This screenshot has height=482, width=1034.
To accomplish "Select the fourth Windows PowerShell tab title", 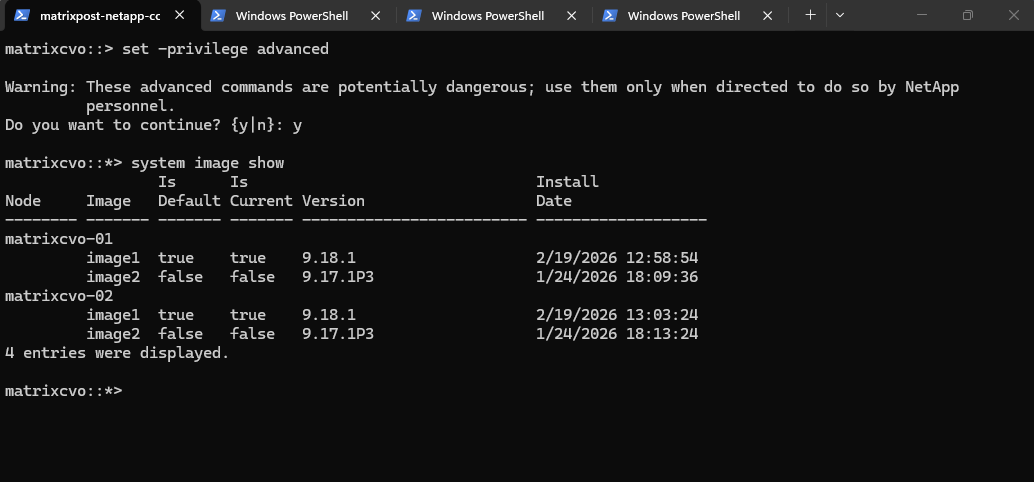I will pos(684,15).
